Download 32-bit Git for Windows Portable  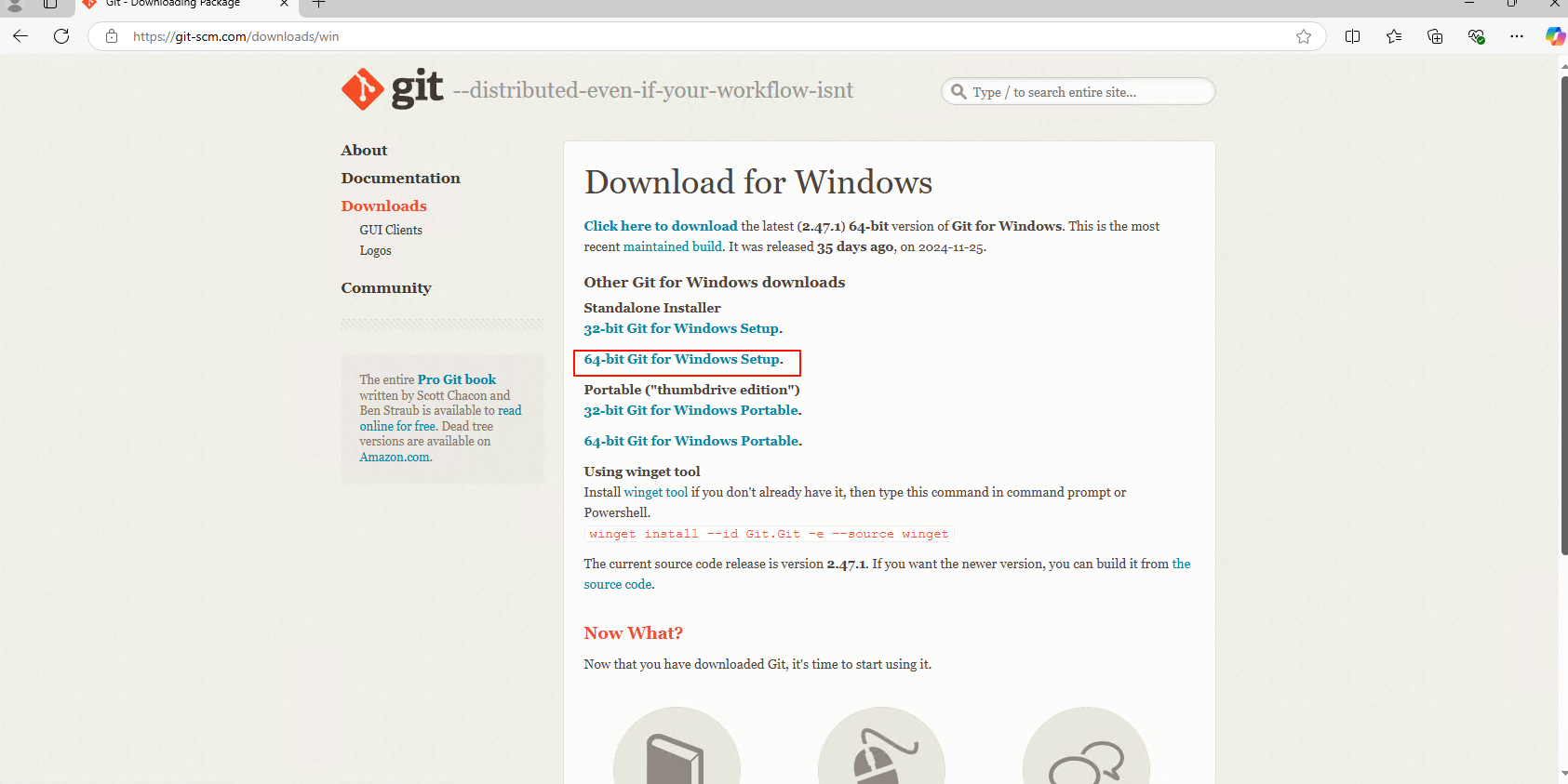coord(690,410)
